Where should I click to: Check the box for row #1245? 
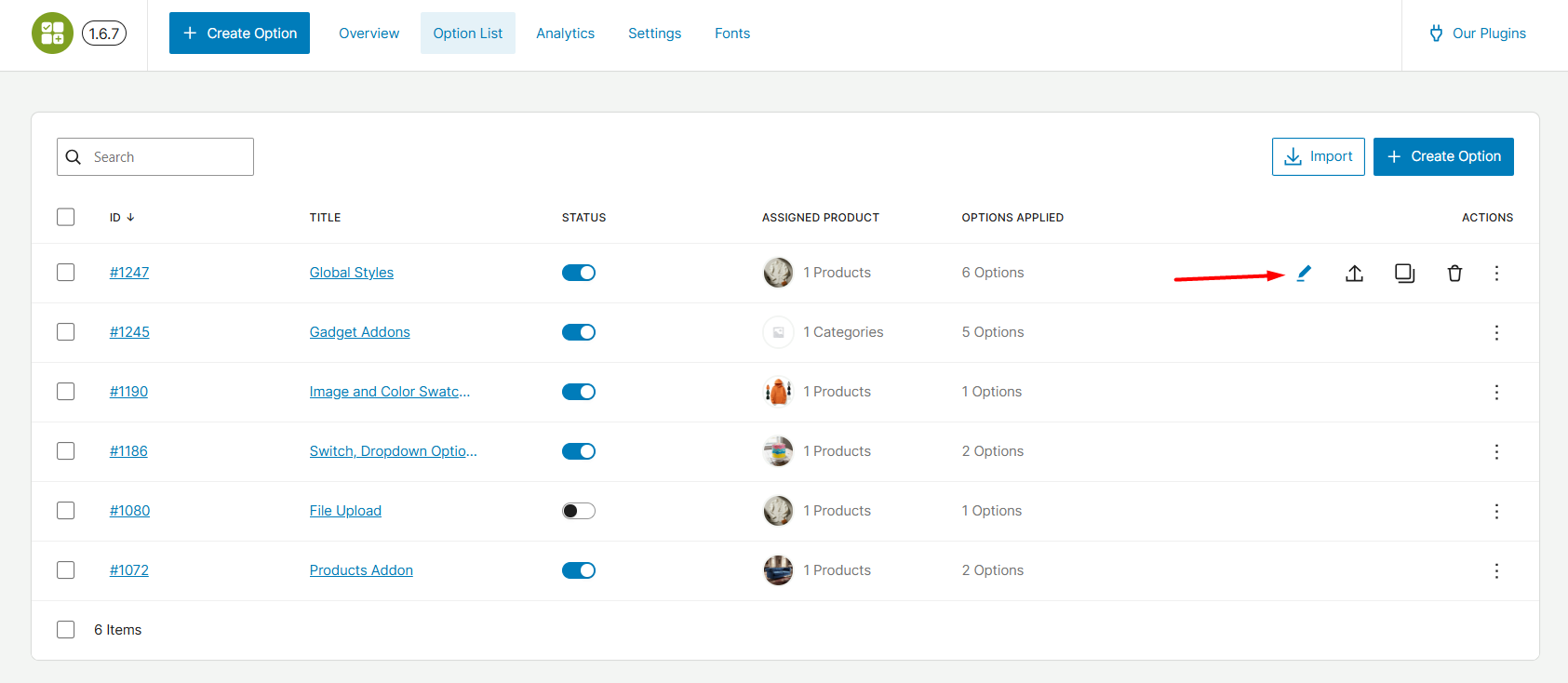[x=65, y=332]
